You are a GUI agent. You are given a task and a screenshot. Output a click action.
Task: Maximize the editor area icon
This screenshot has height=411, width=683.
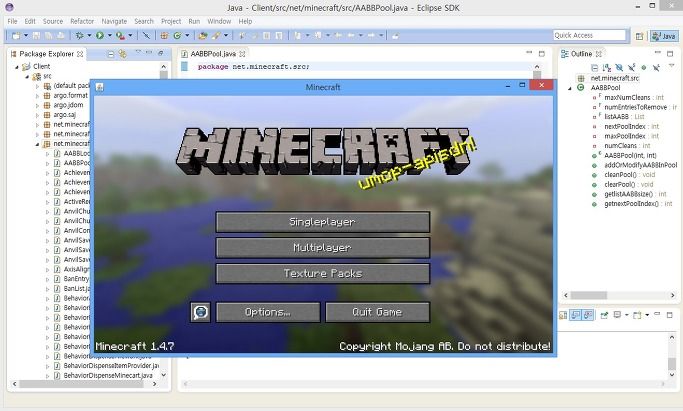(541, 54)
